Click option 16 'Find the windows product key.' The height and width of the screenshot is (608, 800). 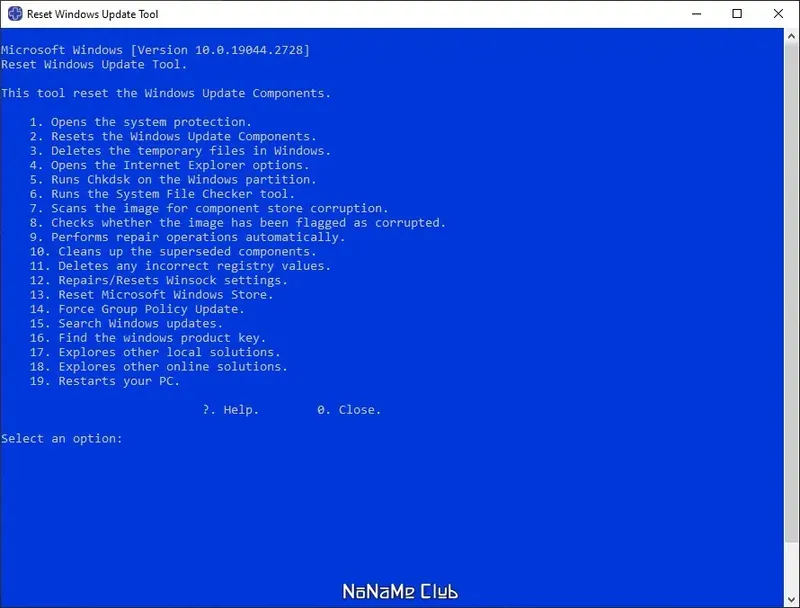[x=148, y=338]
